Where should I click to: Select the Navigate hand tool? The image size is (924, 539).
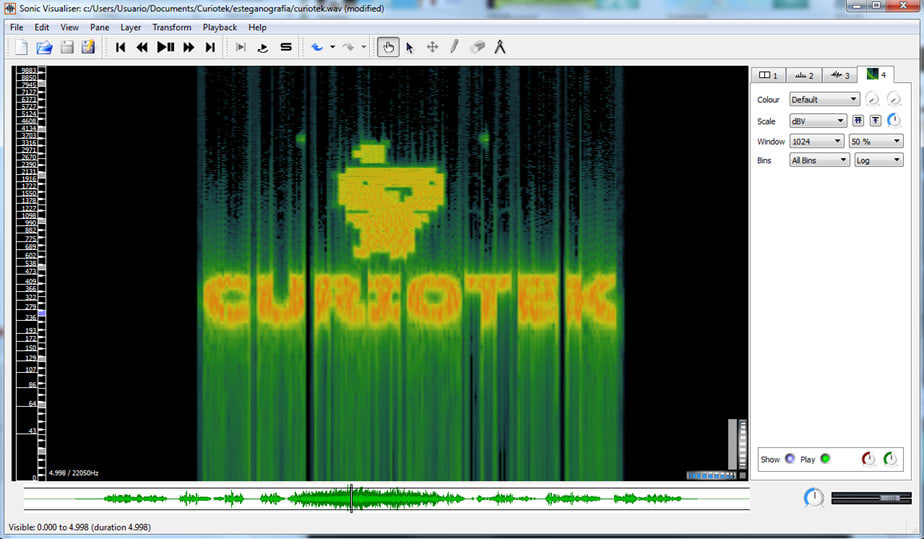coord(388,47)
